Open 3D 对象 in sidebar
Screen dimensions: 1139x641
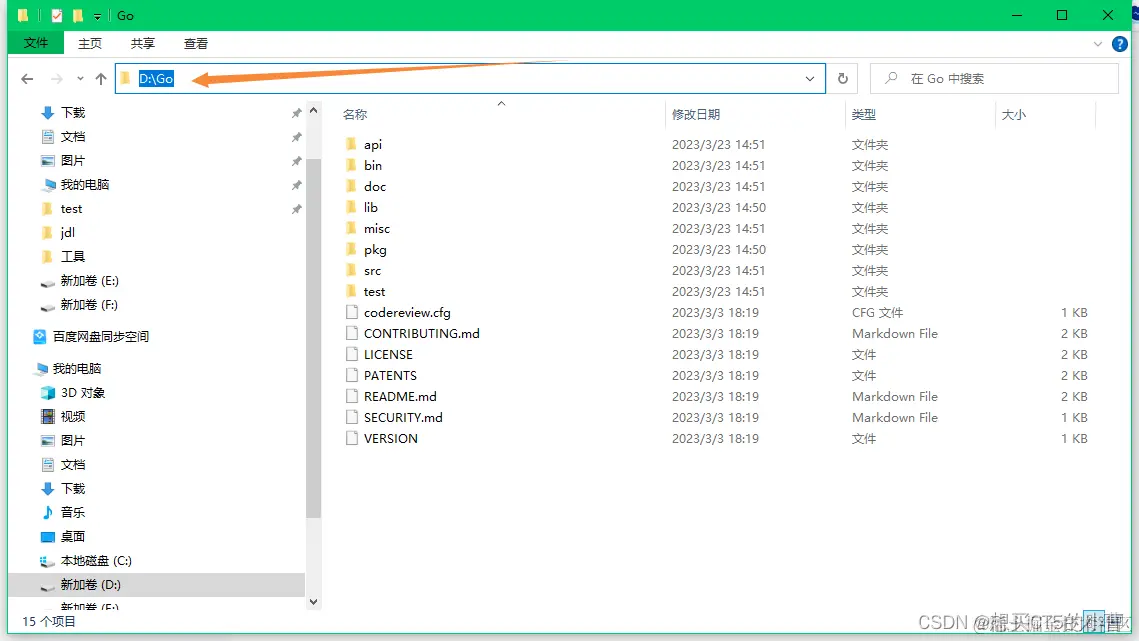(x=83, y=392)
